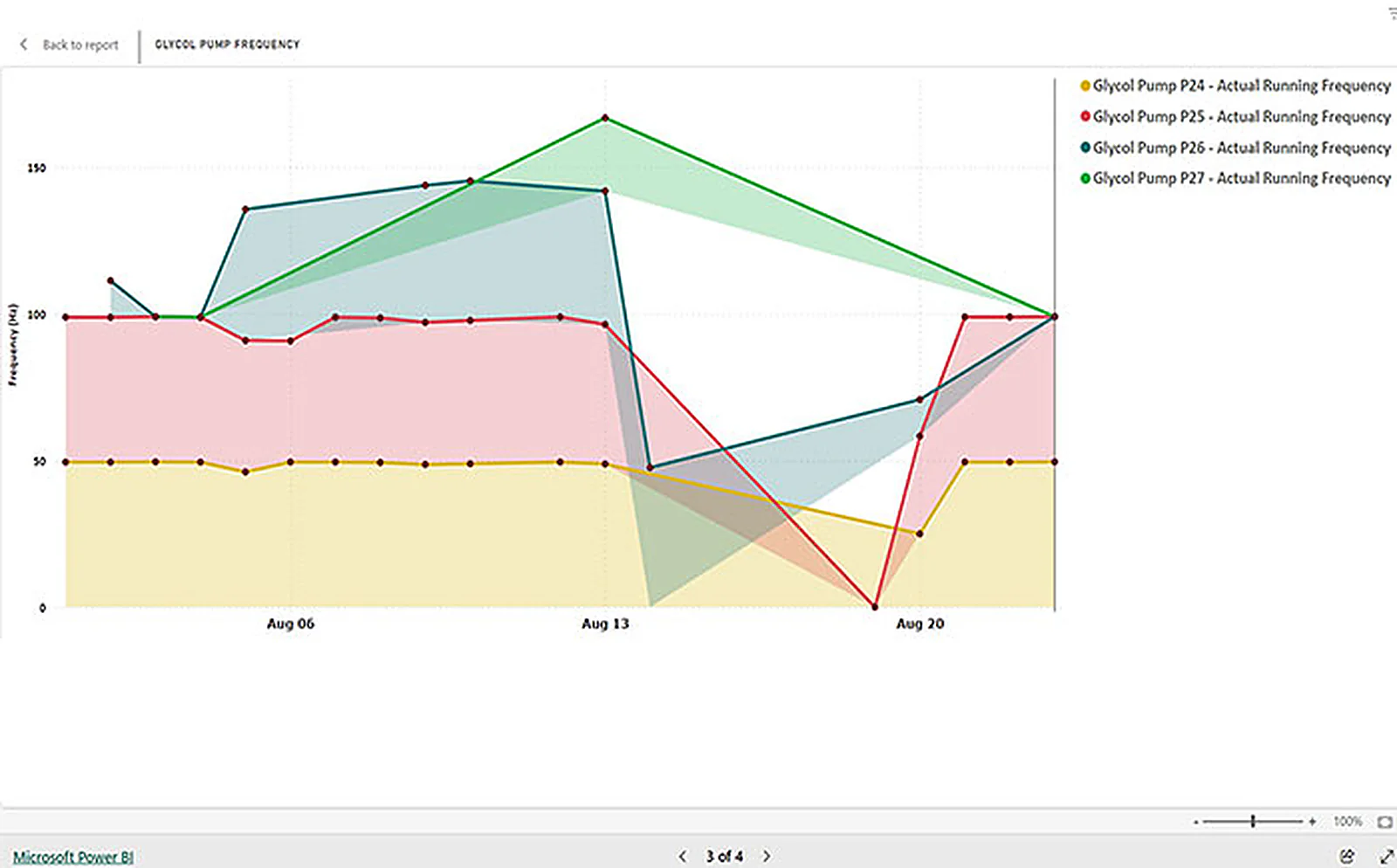Click the Aug 13 axis label
1397x868 pixels.
point(605,623)
